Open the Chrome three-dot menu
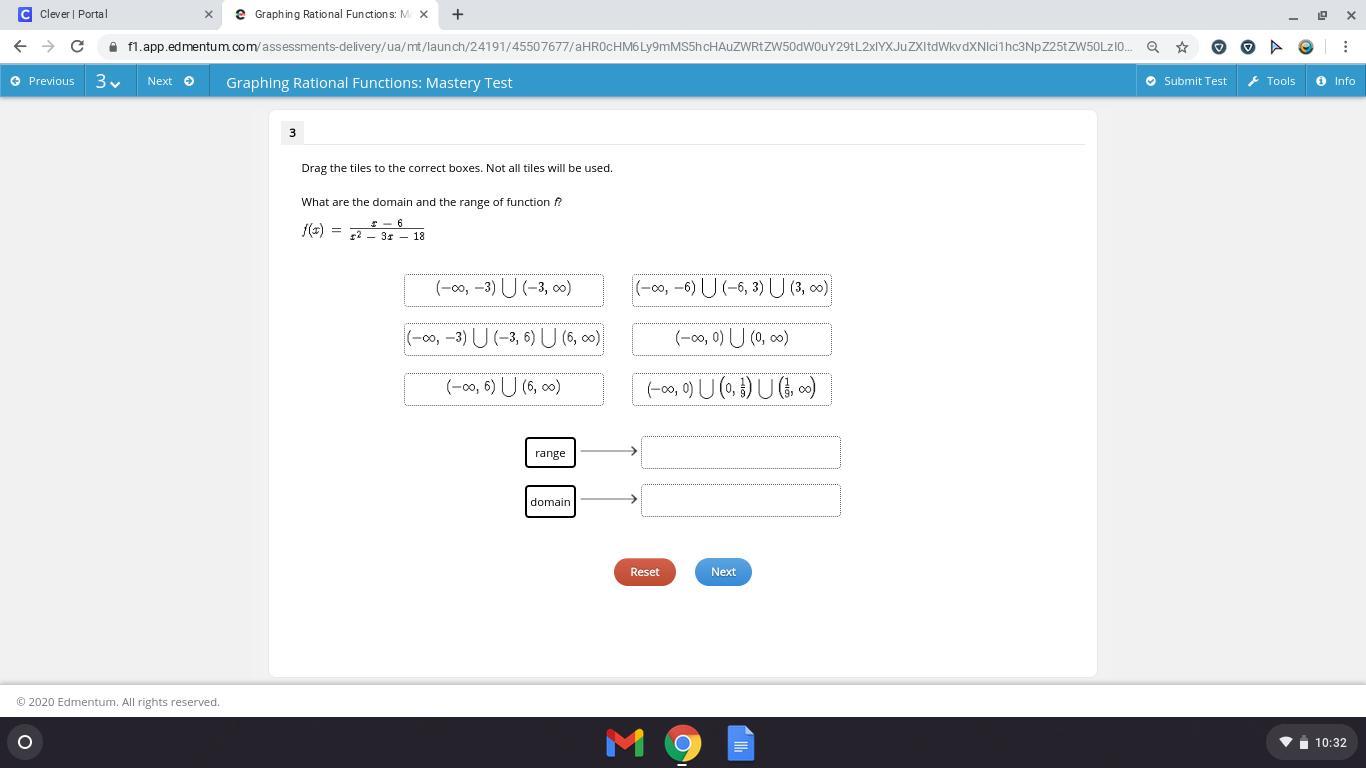1366x768 pixels. click(1346, 47)
